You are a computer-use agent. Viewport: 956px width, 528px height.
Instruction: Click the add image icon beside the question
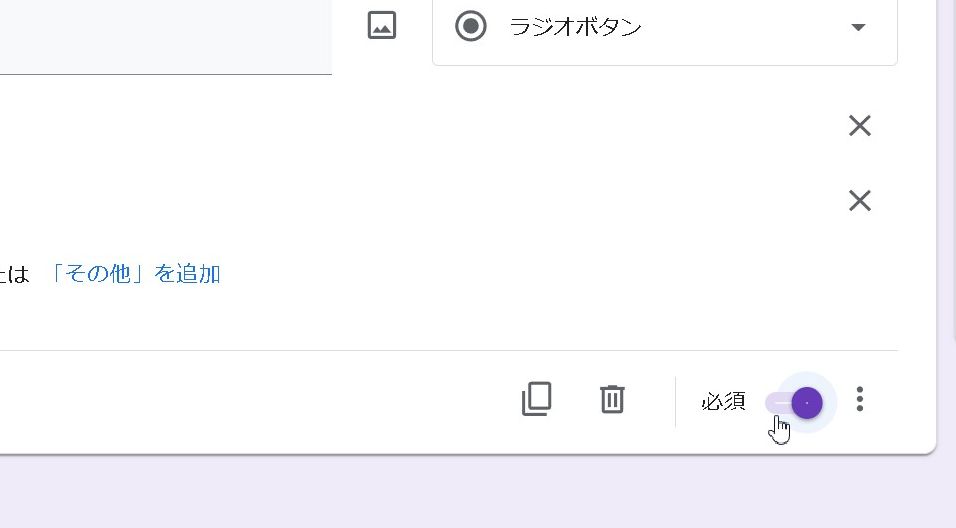pos(382,26)
